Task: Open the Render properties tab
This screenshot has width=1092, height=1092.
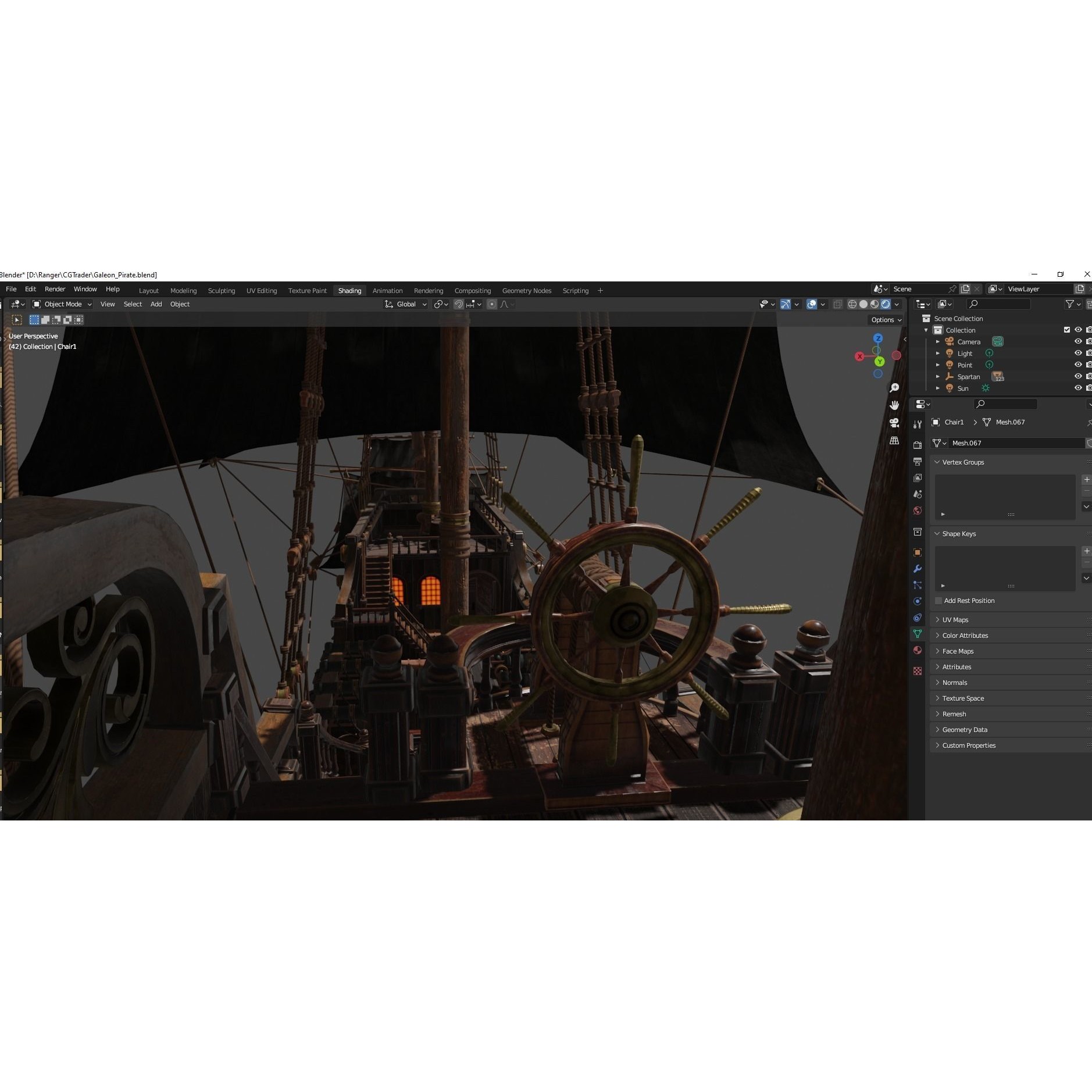Action: [918, 445]
